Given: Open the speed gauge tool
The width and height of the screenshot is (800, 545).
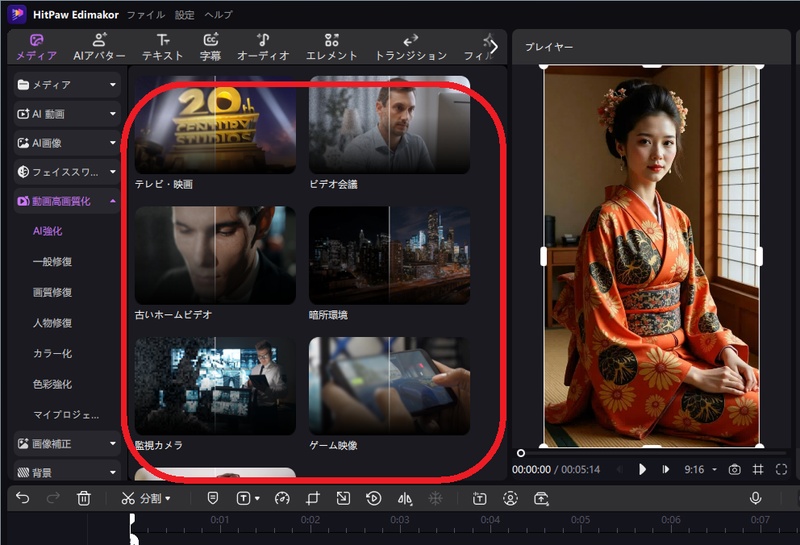Looking at the screenshot, I should 281,498.
